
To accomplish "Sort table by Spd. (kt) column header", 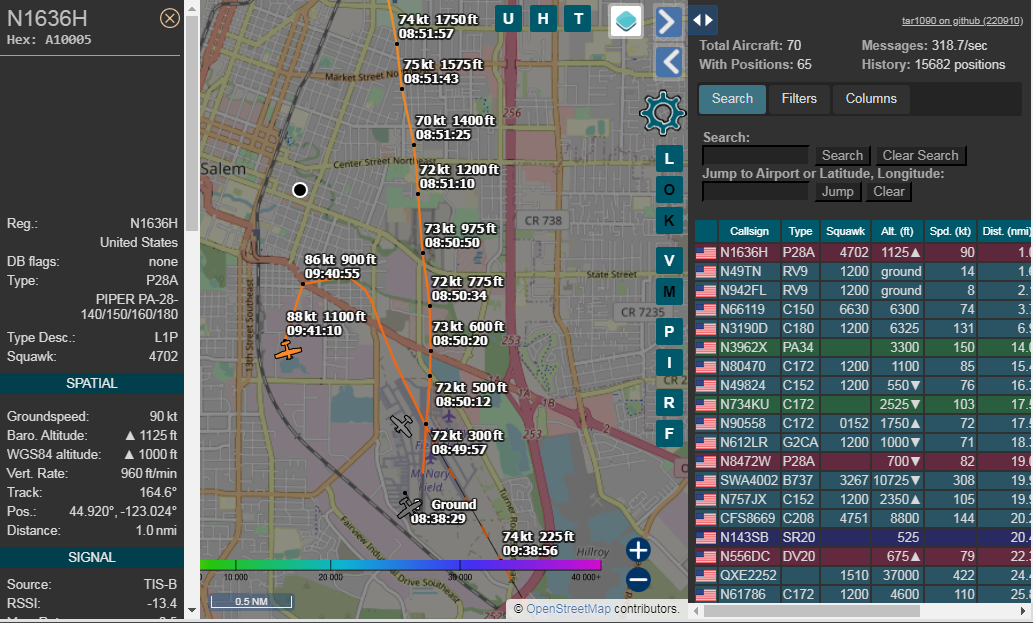I will coord(950,231).
